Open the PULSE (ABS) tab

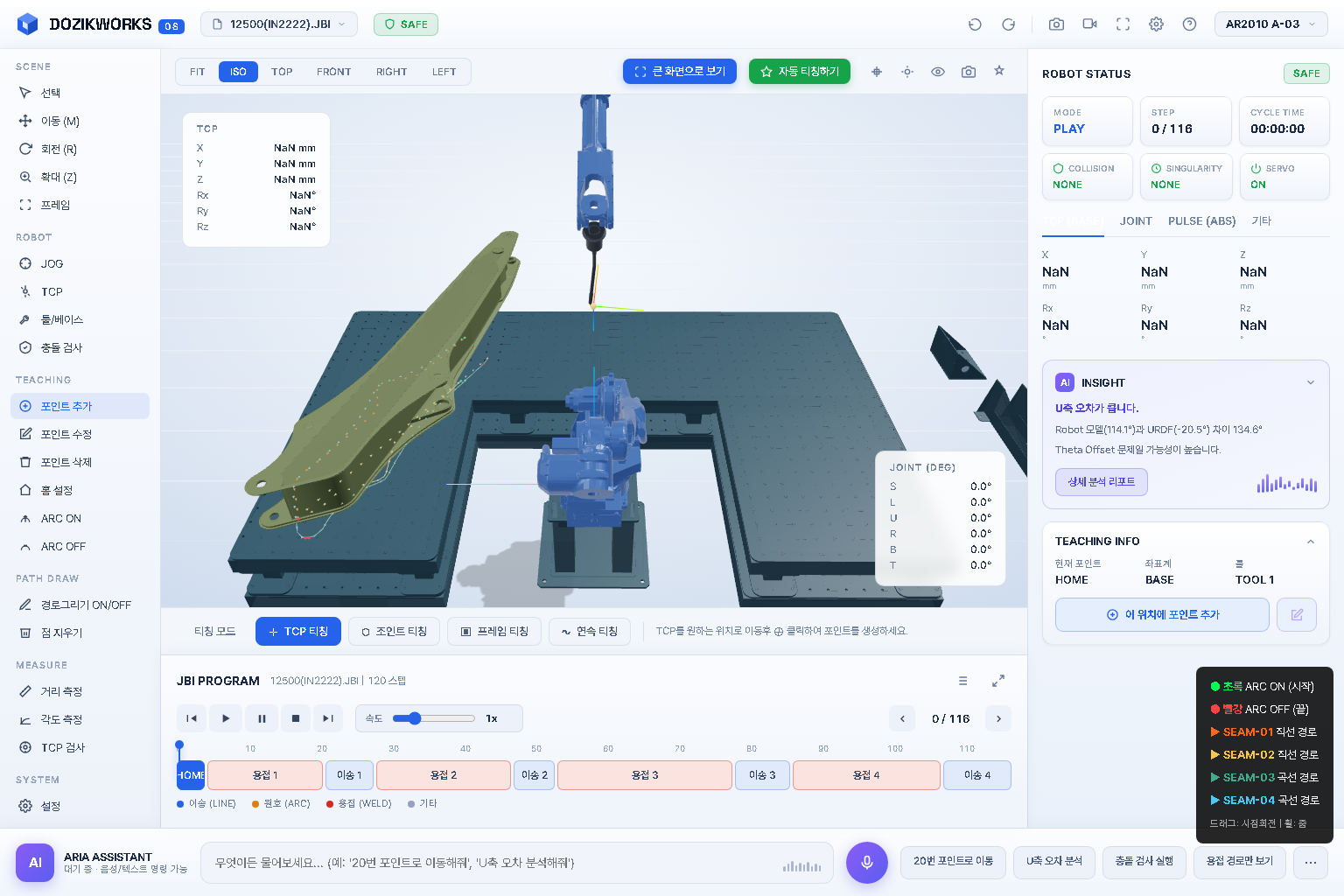click(x=1201, y=221)
